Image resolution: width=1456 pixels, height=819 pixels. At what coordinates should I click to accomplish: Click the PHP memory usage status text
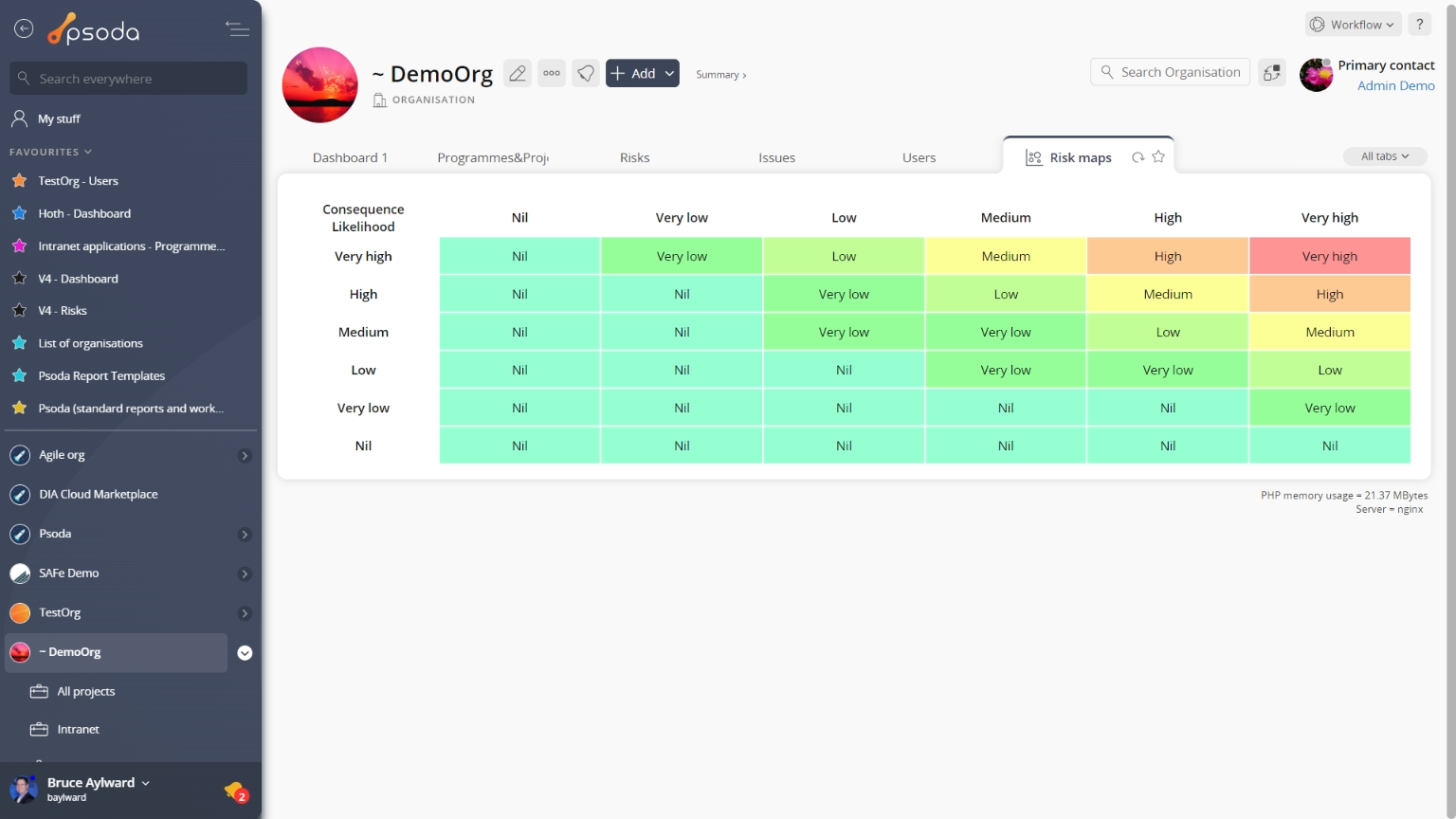tap(1344, 495)
